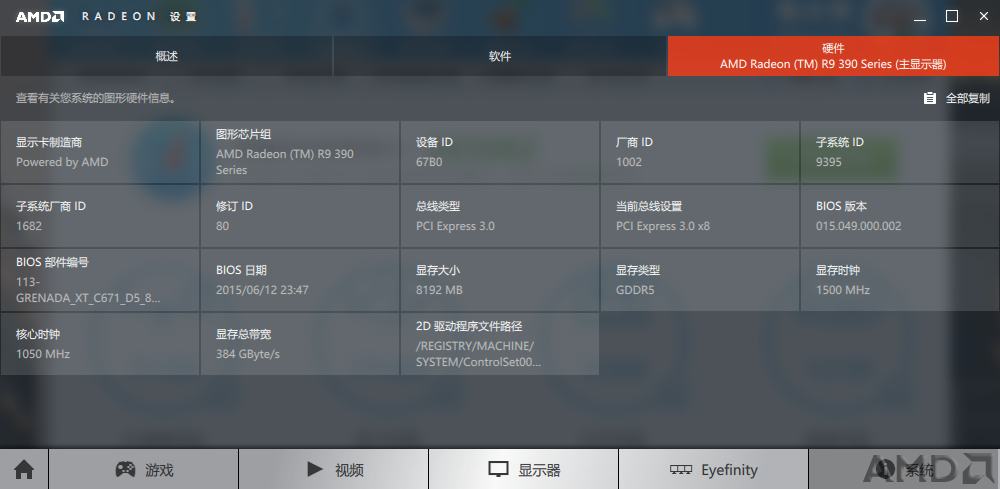Select the 子系统厂商 ID 1682 tile

(100, 215)
